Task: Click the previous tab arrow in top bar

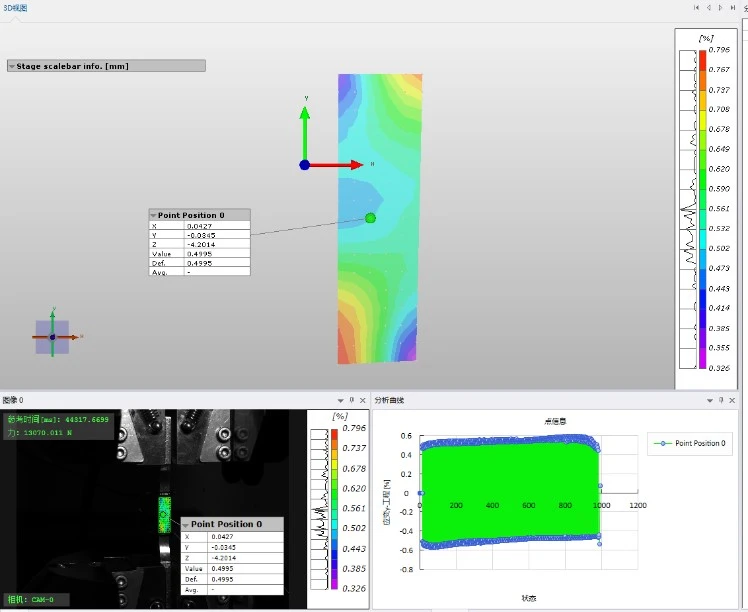Action: pos(709,8)
